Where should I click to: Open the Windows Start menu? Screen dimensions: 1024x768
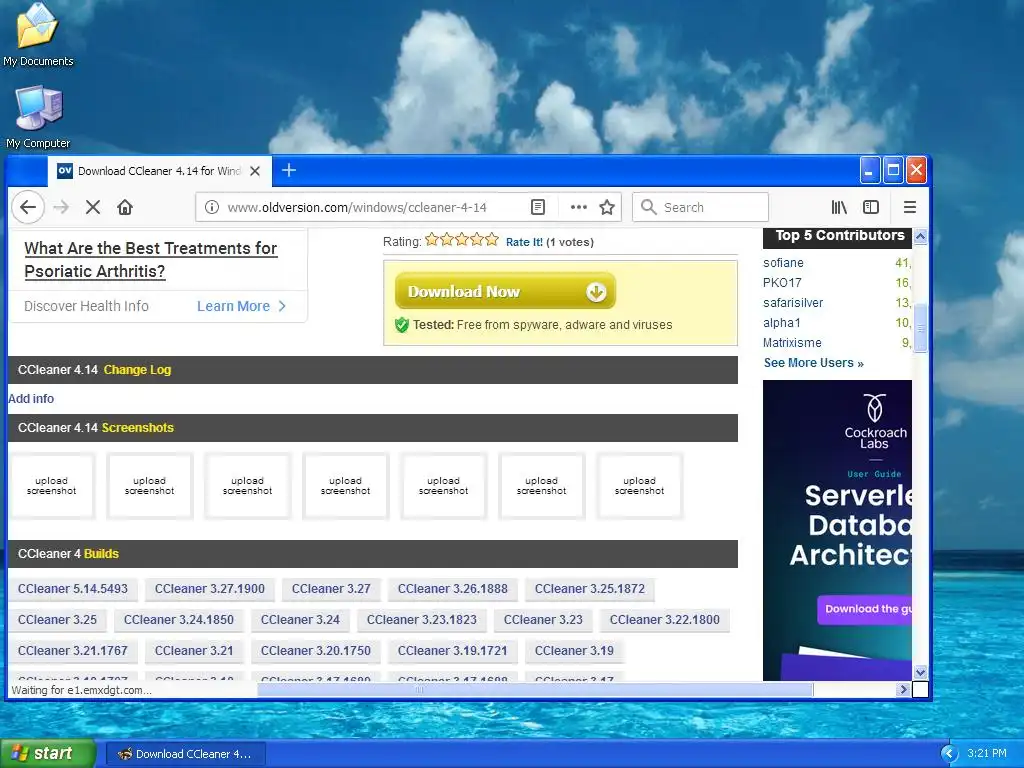coord(48,754)
